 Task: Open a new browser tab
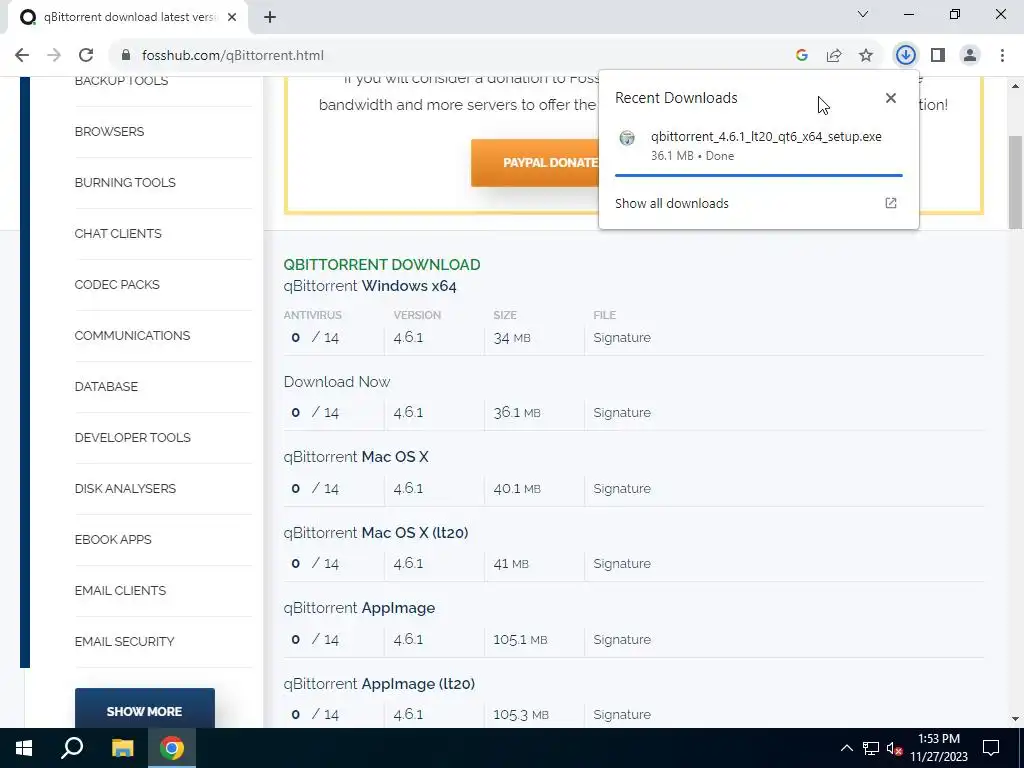tap(270, 17)
